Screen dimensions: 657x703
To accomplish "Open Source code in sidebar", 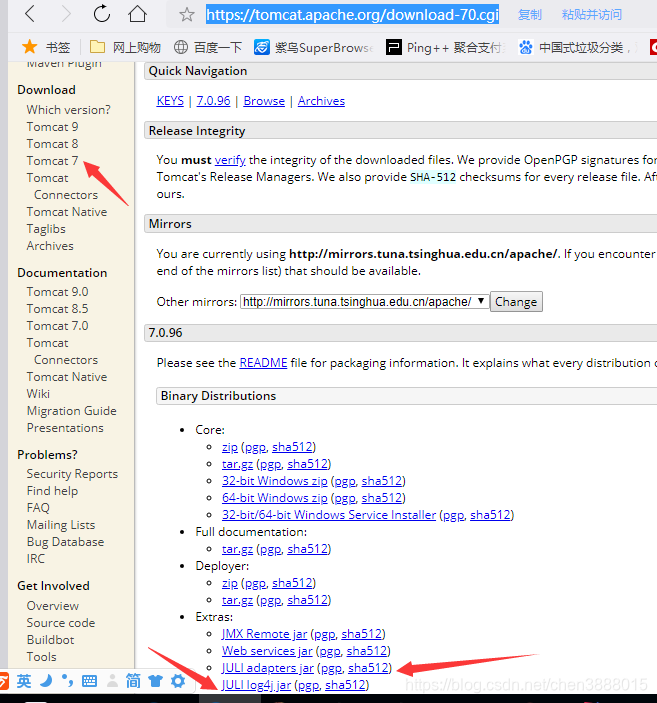I will tap(61, 623).
